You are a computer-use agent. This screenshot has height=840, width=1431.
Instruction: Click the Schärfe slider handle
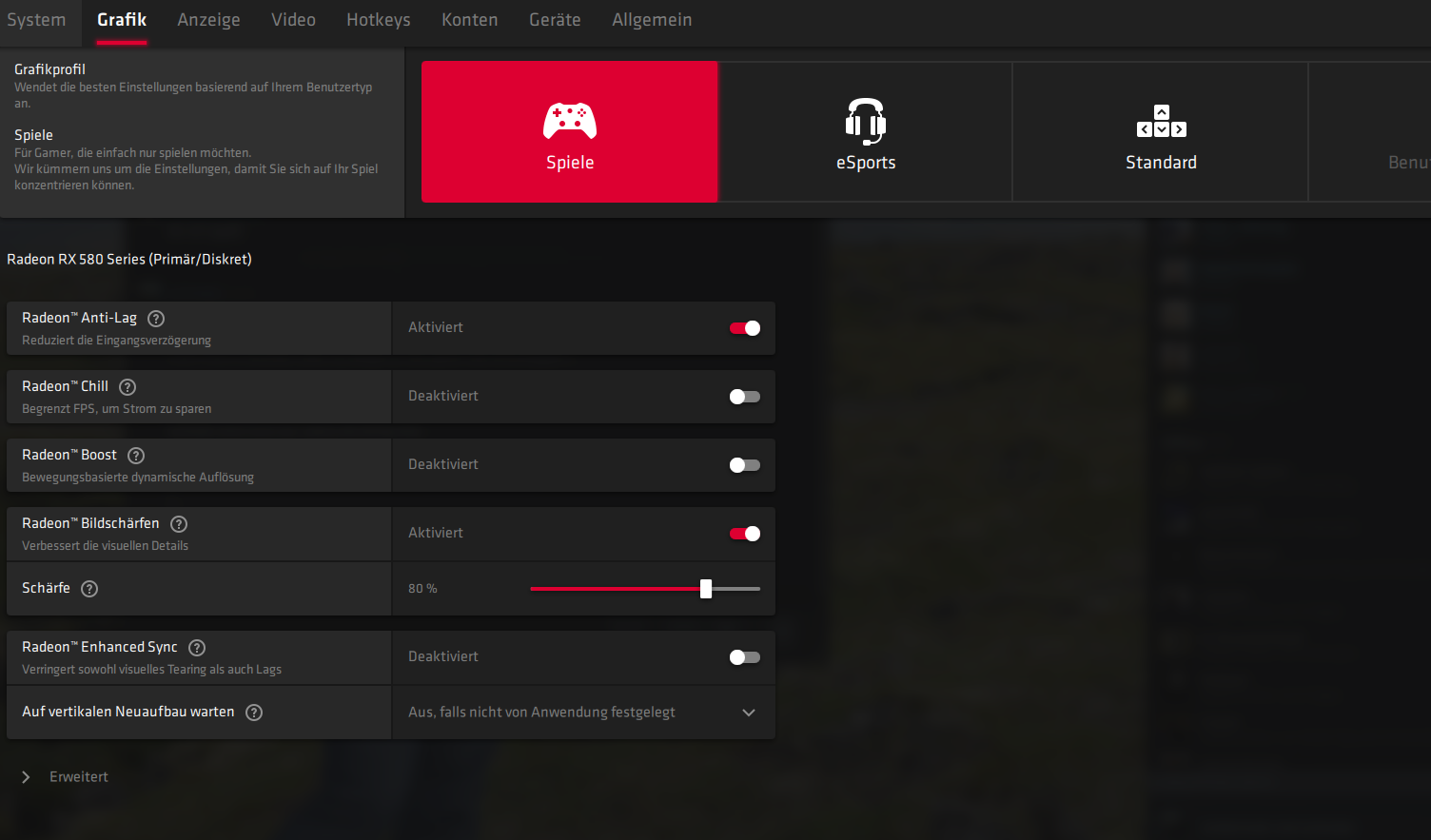(x=706, y=589)
